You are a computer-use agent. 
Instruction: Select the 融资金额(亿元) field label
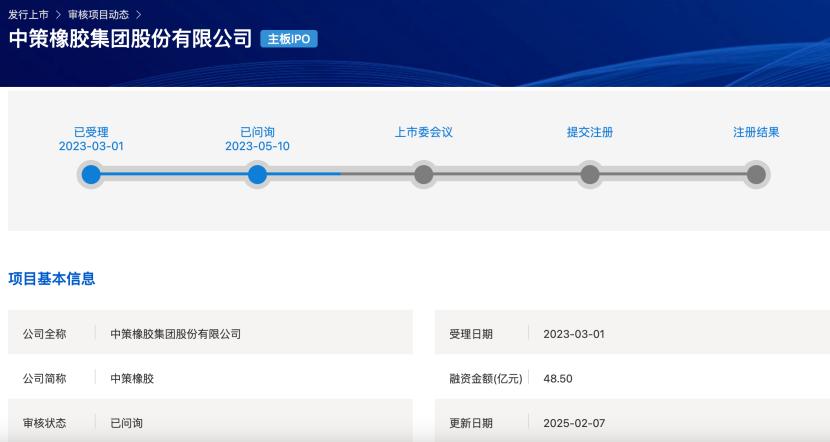(x=486, y=378)
